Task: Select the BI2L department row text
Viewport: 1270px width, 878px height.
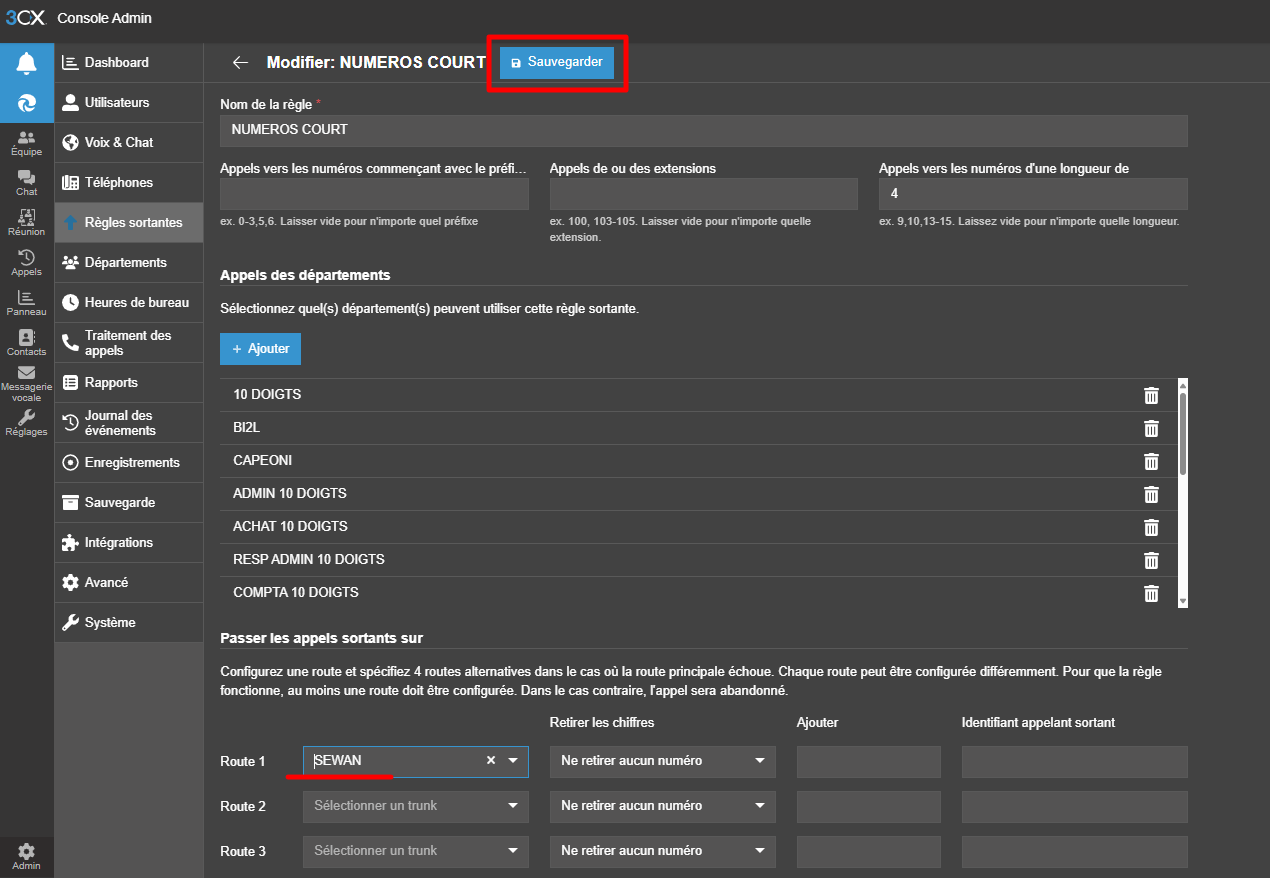Action: [247, 428]
